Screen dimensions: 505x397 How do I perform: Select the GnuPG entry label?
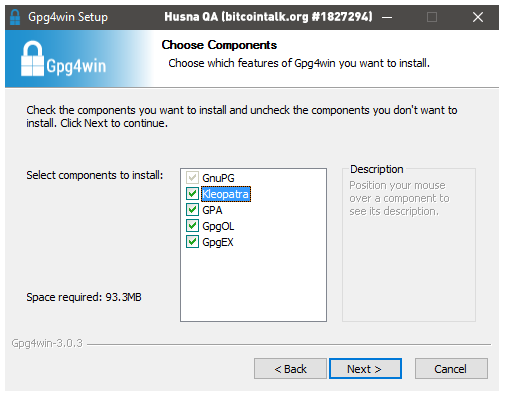click(218, 178)
